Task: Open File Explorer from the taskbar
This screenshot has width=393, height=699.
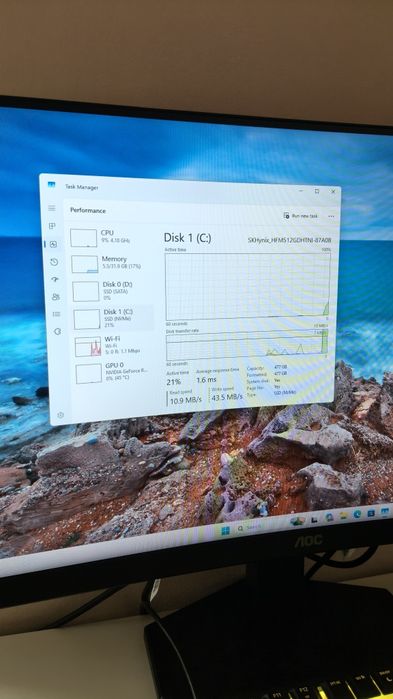Action: coord(343,516)
